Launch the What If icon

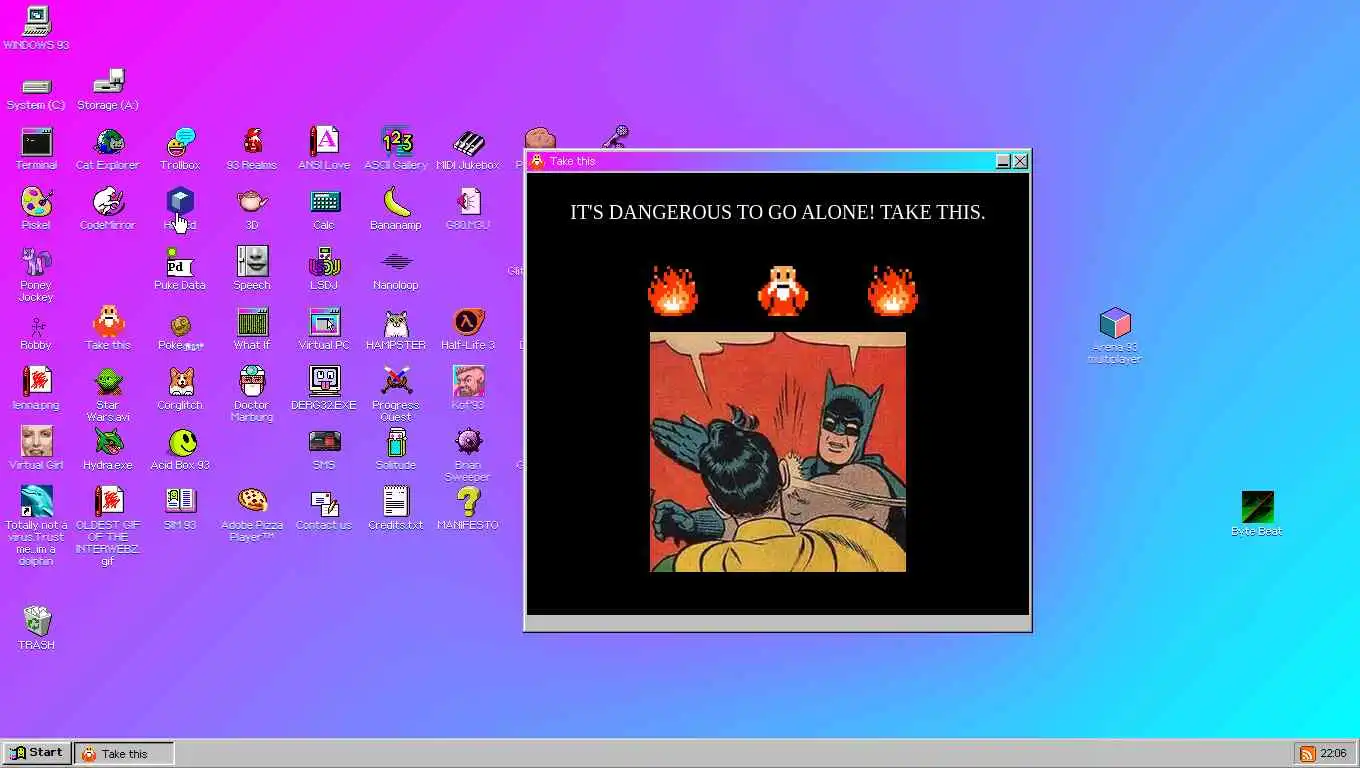coord(252,329)
